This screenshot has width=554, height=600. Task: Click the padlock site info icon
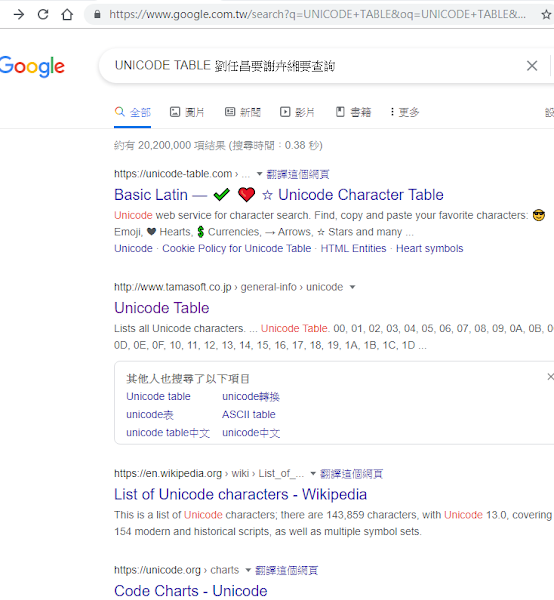point(97,15)
